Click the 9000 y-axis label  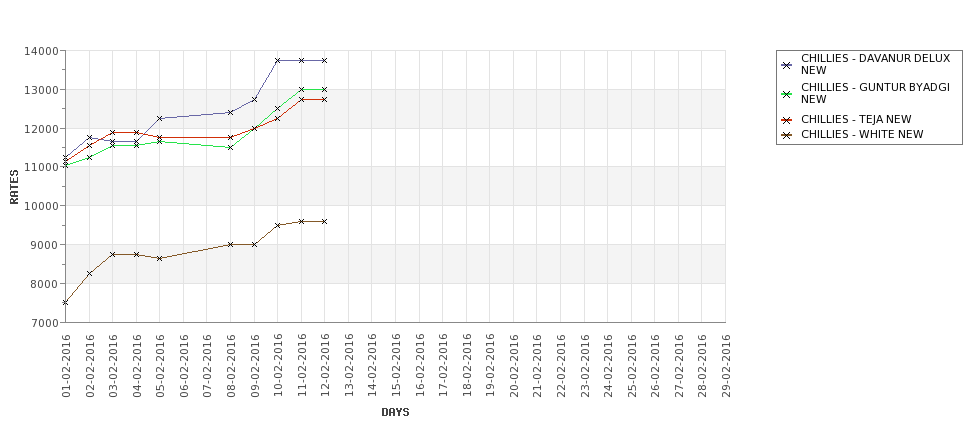coord(46,245)
